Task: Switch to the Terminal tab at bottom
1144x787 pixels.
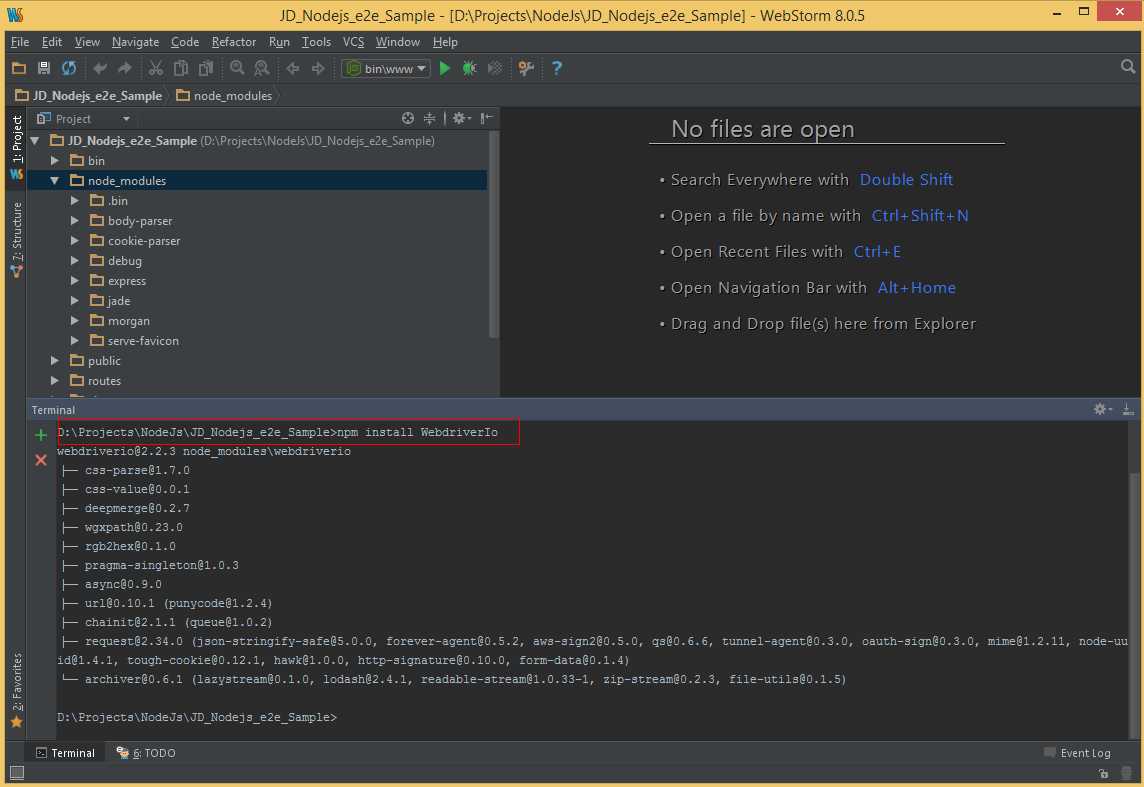Action: pyautogui.click(x=66, y=753)
